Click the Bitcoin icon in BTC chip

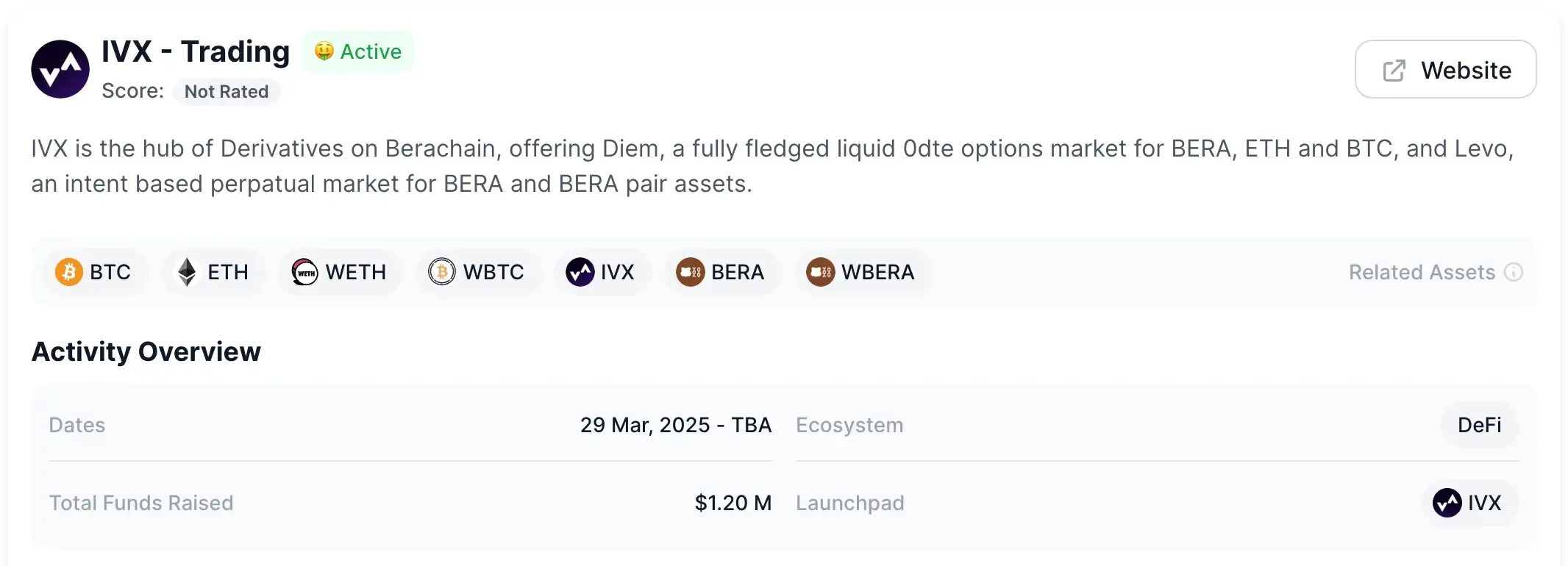coord(69,272)
